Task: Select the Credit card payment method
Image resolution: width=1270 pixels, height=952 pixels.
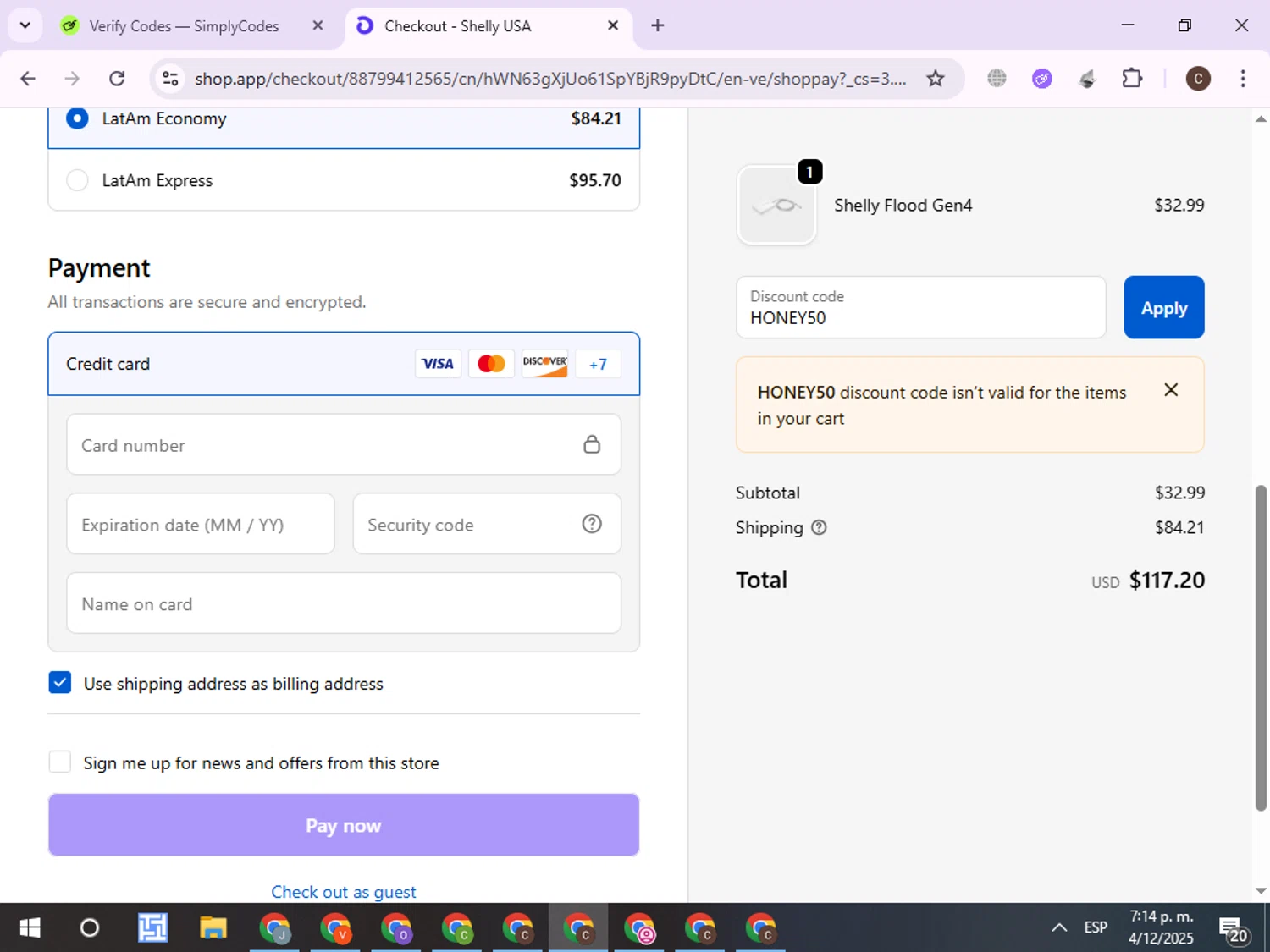Action: click(x=344, y=364)
